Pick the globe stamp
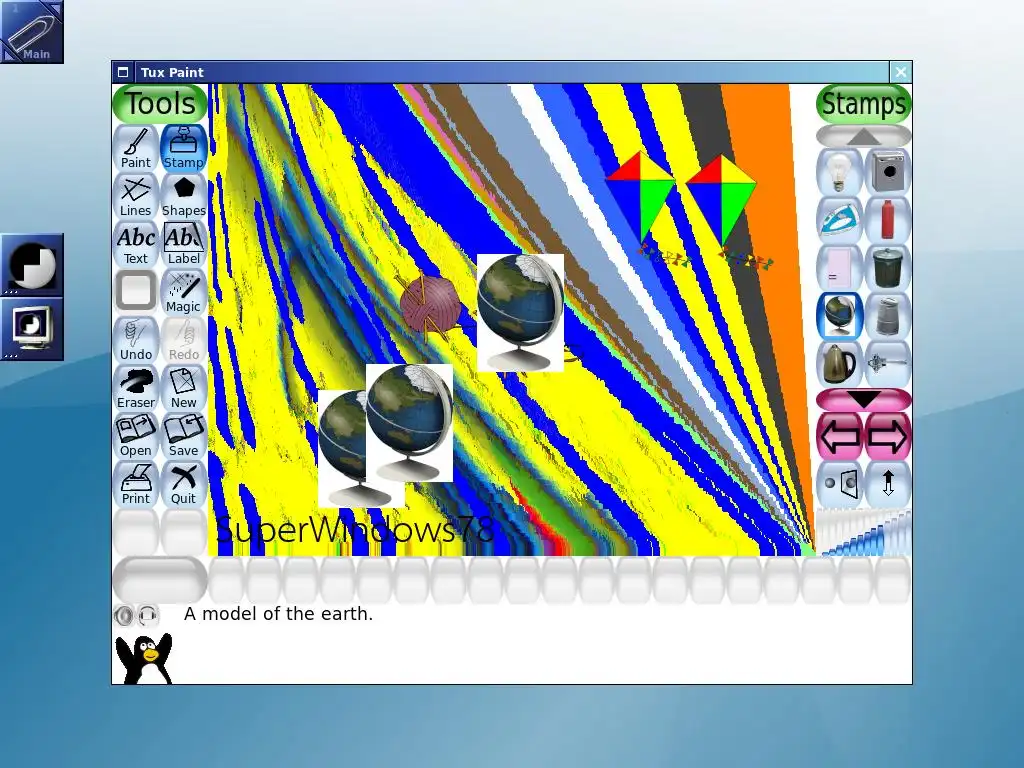1024x768 pixels. [840, 316]
